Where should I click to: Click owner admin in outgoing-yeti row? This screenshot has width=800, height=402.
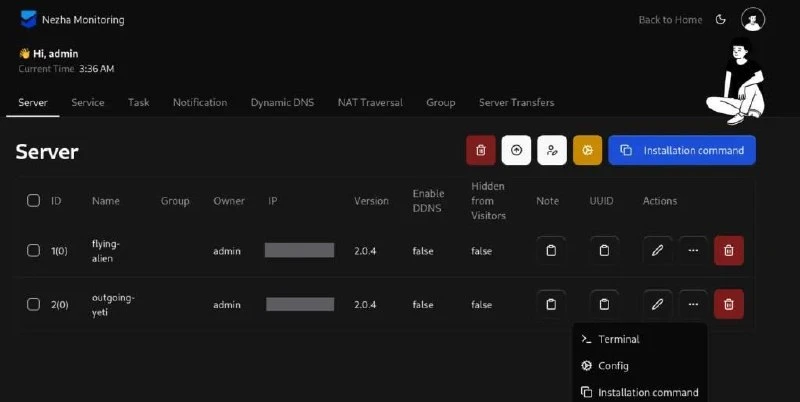point(227,305)
